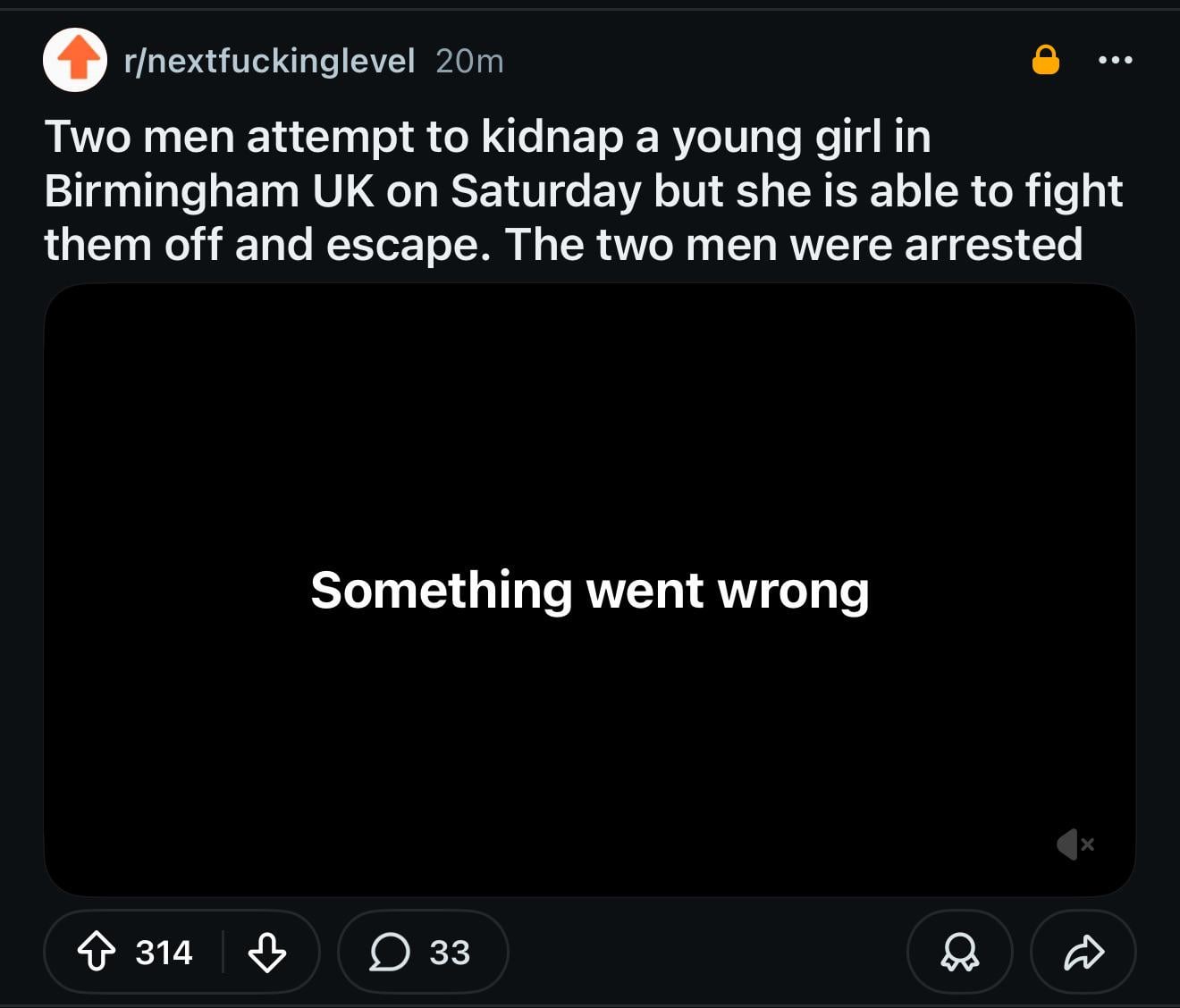Image resolution: width=1180 pixels, height=1008 pixels.
Task: Click 'arrested' in the post title
Action: pyautogui.click(x=993, y=245)
